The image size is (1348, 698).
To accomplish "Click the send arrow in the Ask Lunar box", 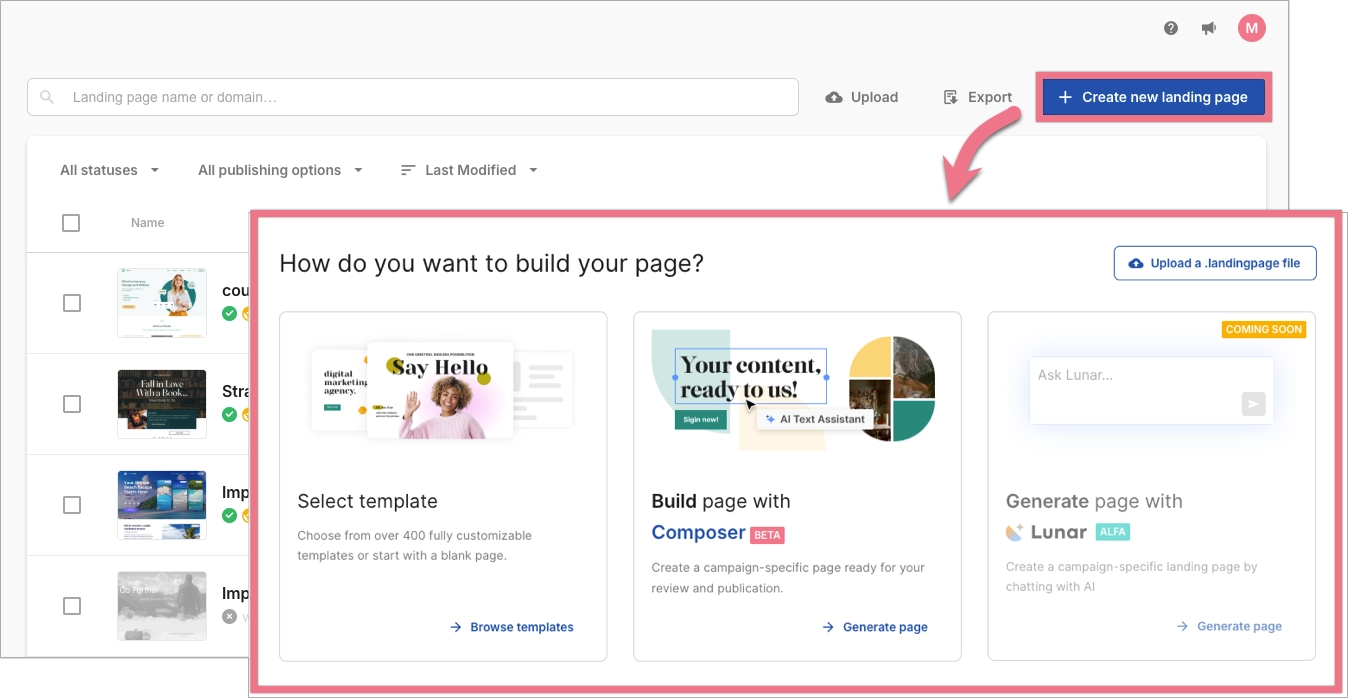I will point(1253,404).
